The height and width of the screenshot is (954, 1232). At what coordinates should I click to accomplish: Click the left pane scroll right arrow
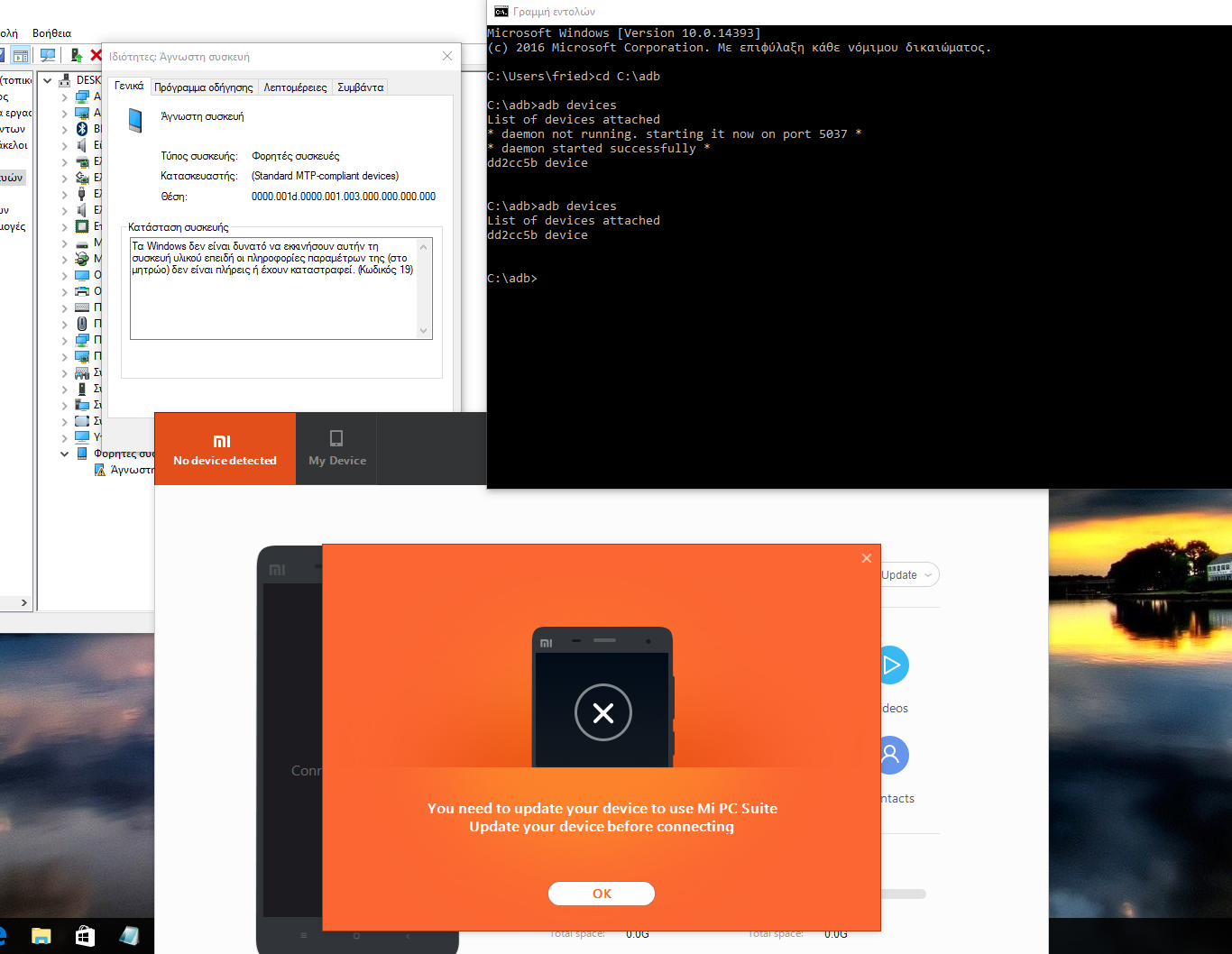click(23, 602)
